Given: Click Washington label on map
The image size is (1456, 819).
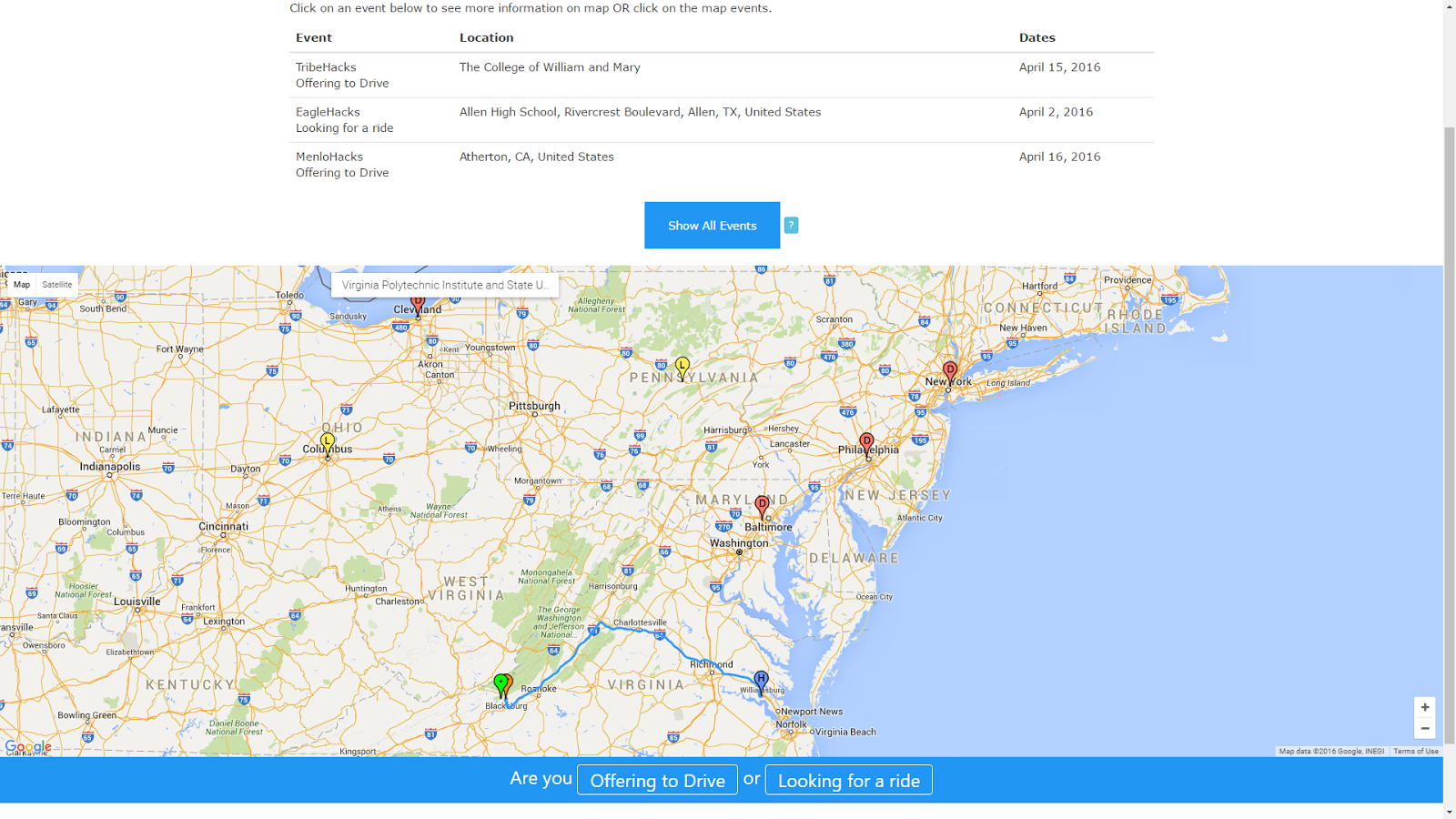Looking at the screenshot, I should [x=739, y=543].
